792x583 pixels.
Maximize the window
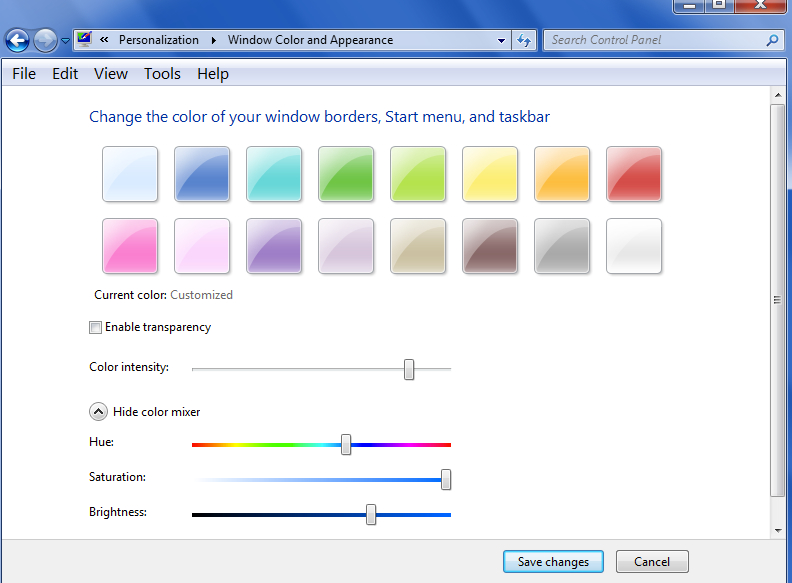point(719,6)
